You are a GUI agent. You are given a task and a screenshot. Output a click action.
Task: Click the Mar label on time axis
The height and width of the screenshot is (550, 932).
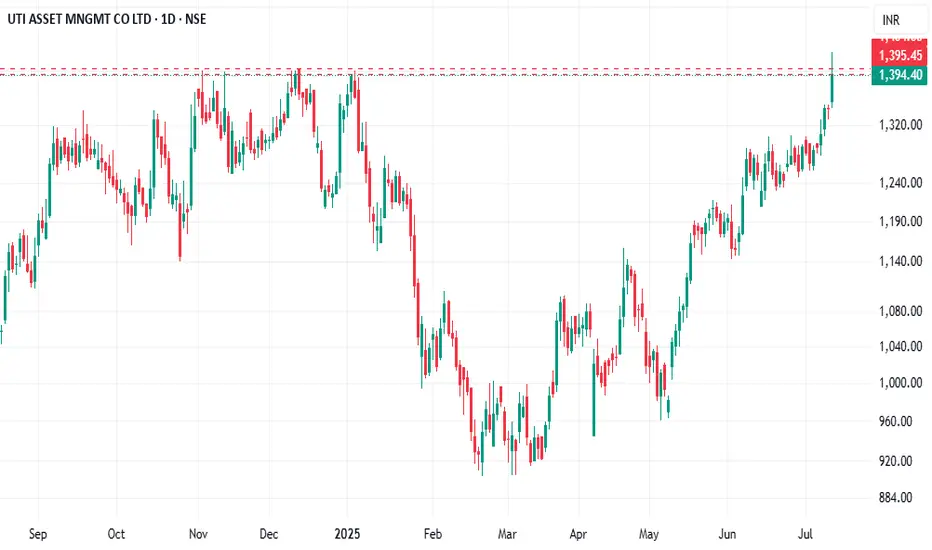pos(507,533)
